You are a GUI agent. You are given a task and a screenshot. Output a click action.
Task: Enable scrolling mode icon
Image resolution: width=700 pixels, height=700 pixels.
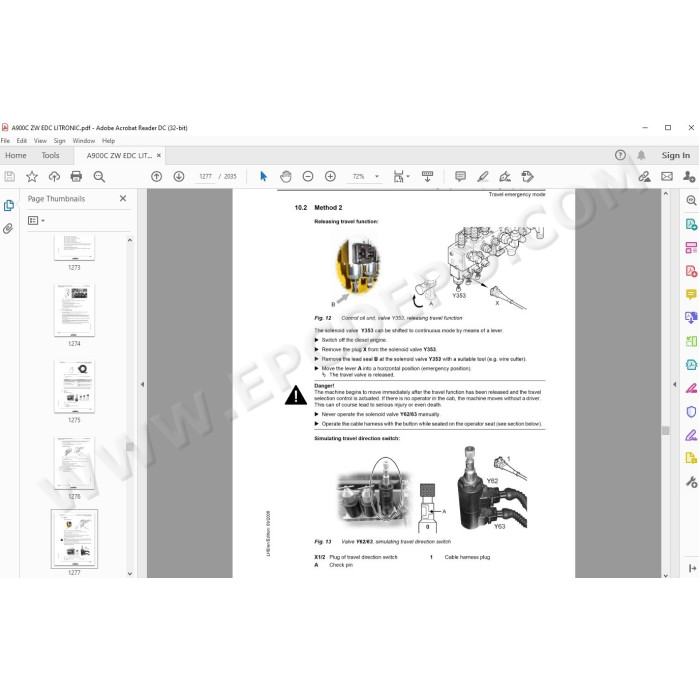[427, 176]
